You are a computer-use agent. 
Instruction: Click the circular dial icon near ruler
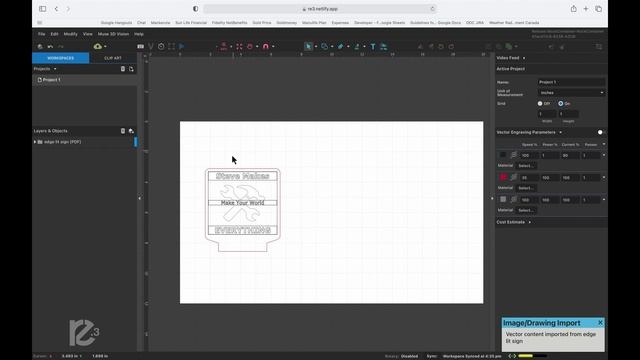pyautogui.click(x=161, y=47)
